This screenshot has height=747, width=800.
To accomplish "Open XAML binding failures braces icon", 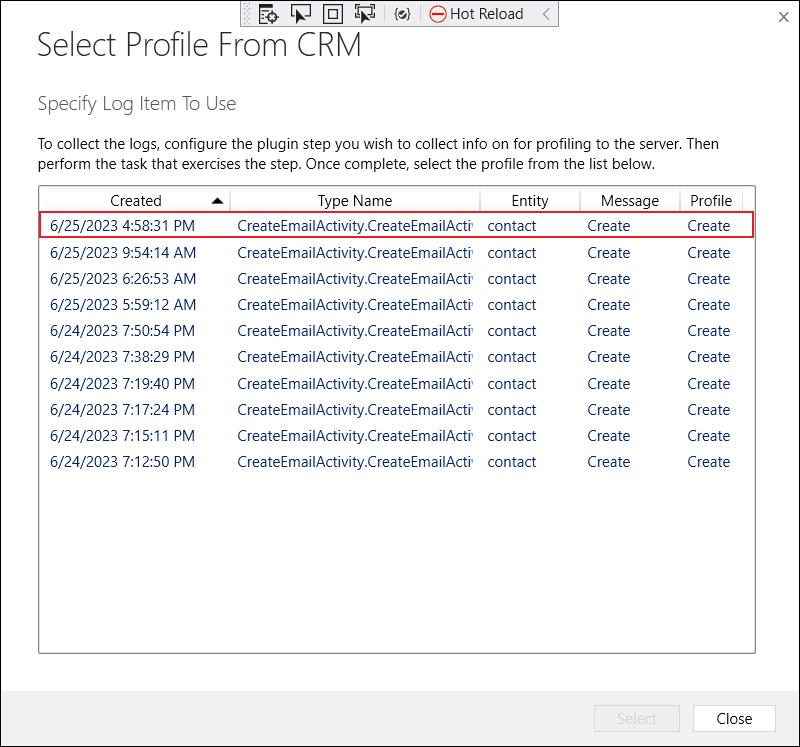I will (x=402, y=14).
